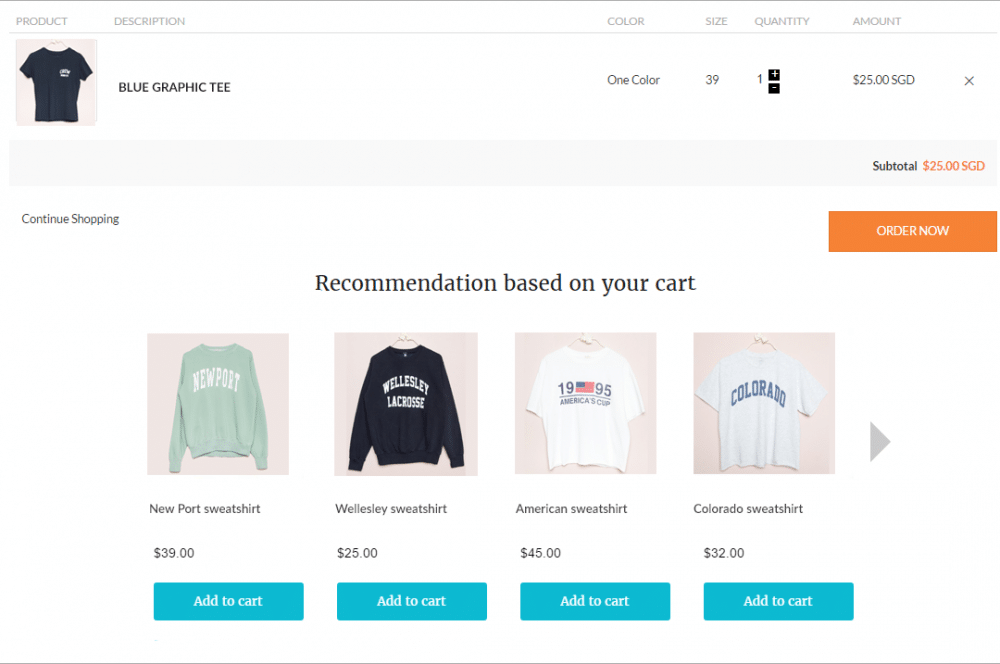Increase quantity with the plus icon
The width and height of the screenshot is (1000, 664).
[x=774, y=75]
